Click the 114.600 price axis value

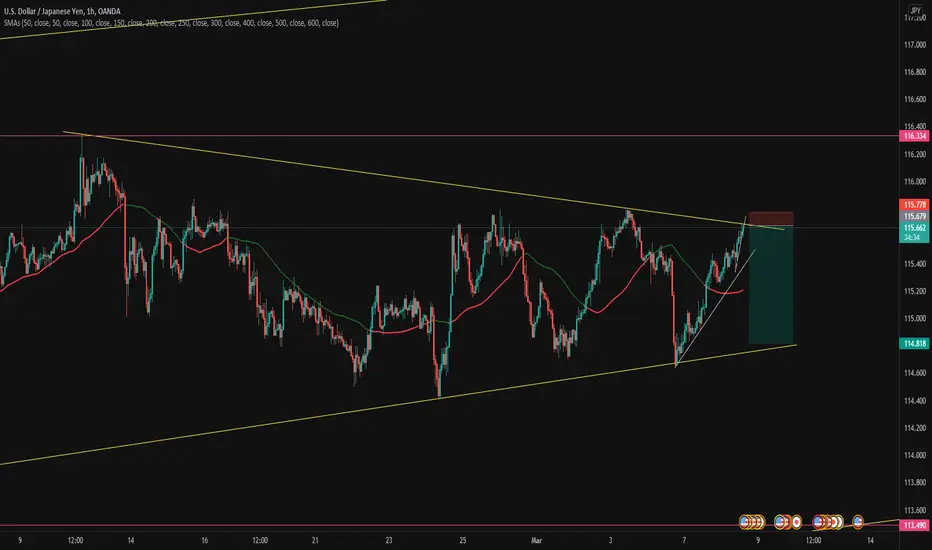pyautogui.click(x=915, y=373)
